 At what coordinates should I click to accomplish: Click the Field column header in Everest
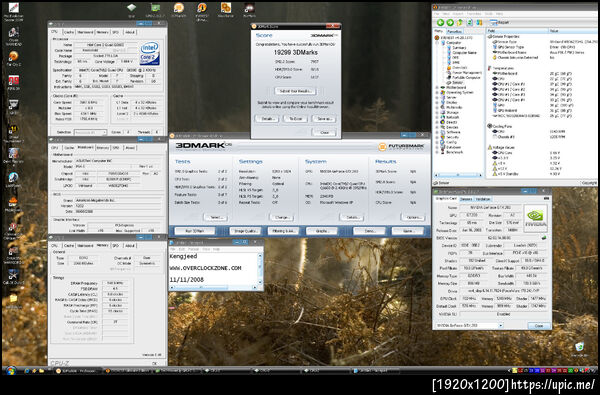(x=517, y=31)
